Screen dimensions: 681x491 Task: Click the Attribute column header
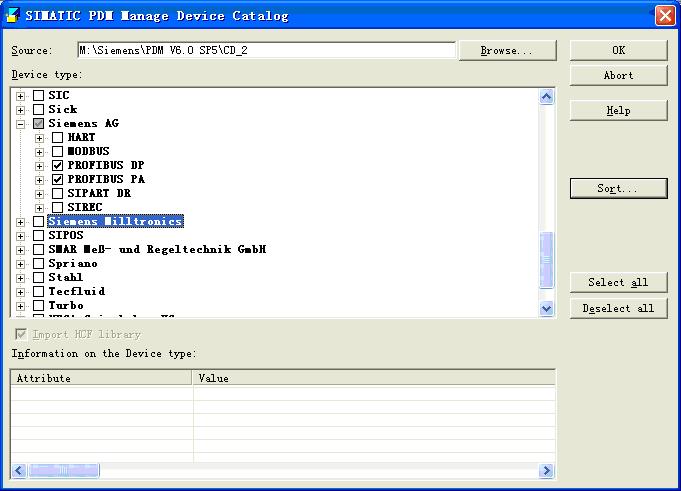101,378
